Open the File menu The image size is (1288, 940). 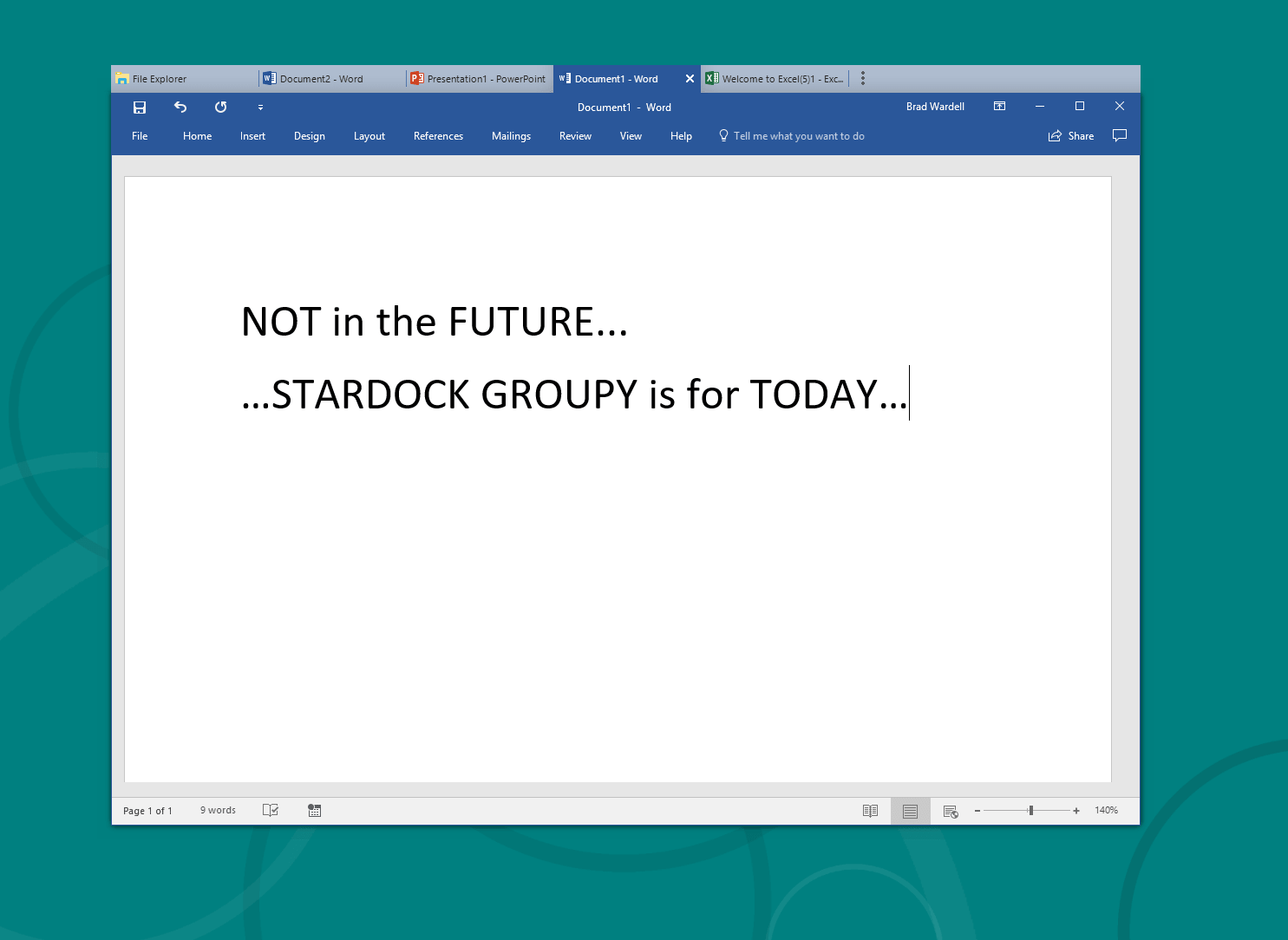pyautogui.click(x=140, y=136)
